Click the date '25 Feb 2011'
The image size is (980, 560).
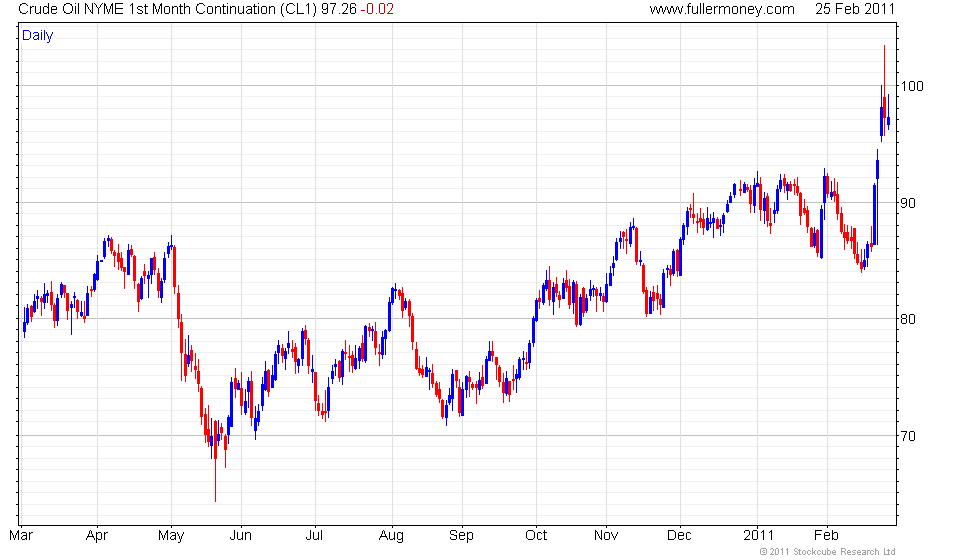[855, 9]
